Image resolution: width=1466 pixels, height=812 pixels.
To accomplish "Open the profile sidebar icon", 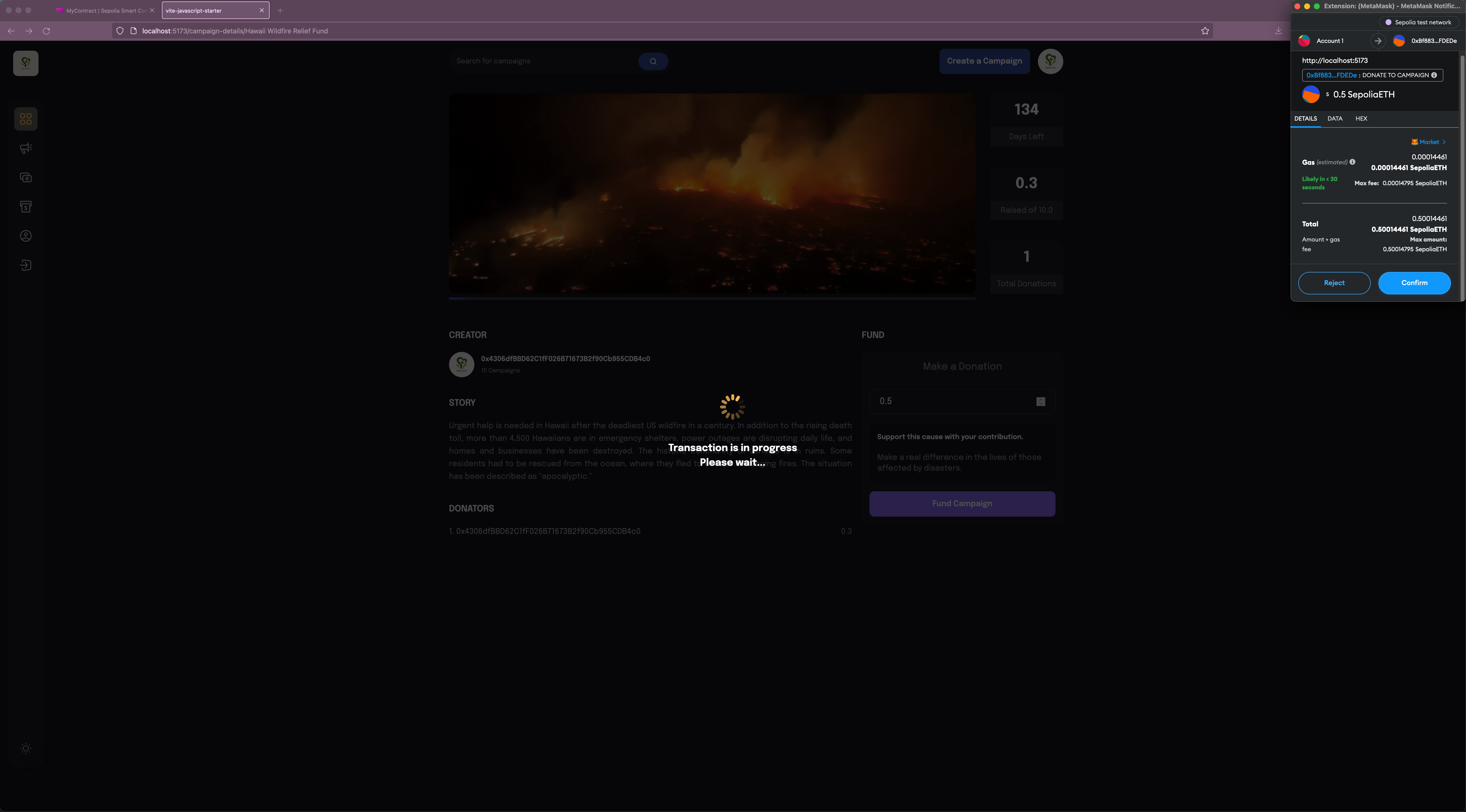I will tap(26, 236).
